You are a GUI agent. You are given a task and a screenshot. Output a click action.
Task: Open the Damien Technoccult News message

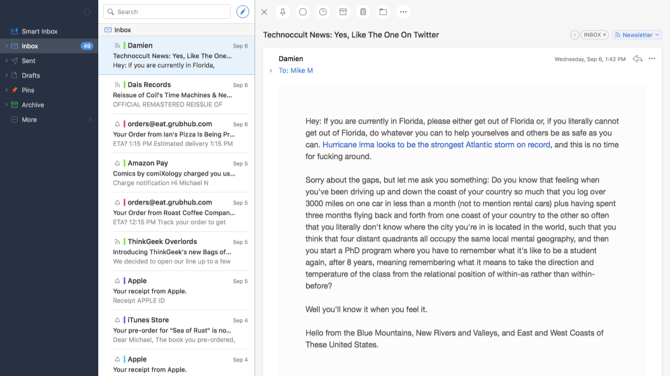click(176, 55)
